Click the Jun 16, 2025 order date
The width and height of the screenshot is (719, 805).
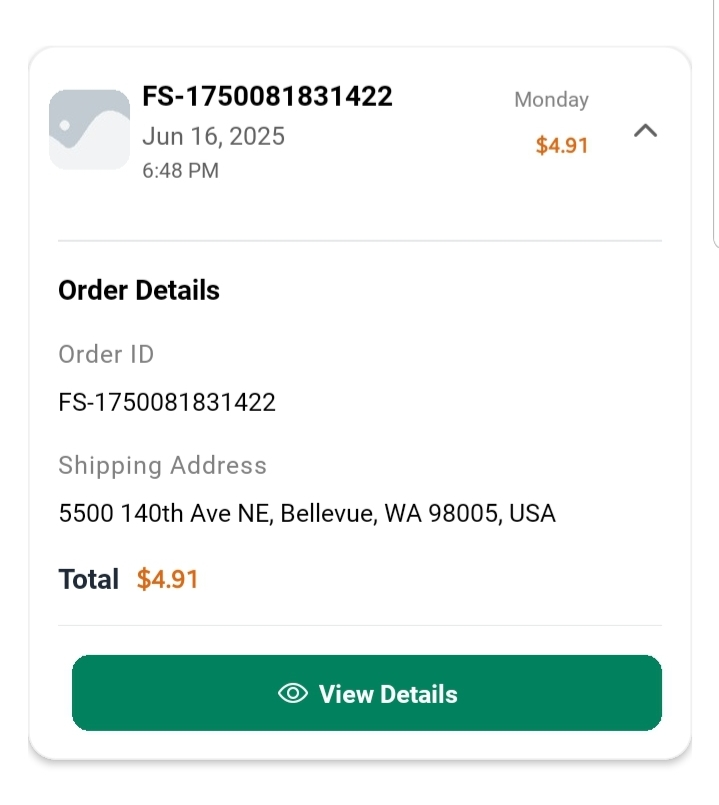(x=213, y=136)
